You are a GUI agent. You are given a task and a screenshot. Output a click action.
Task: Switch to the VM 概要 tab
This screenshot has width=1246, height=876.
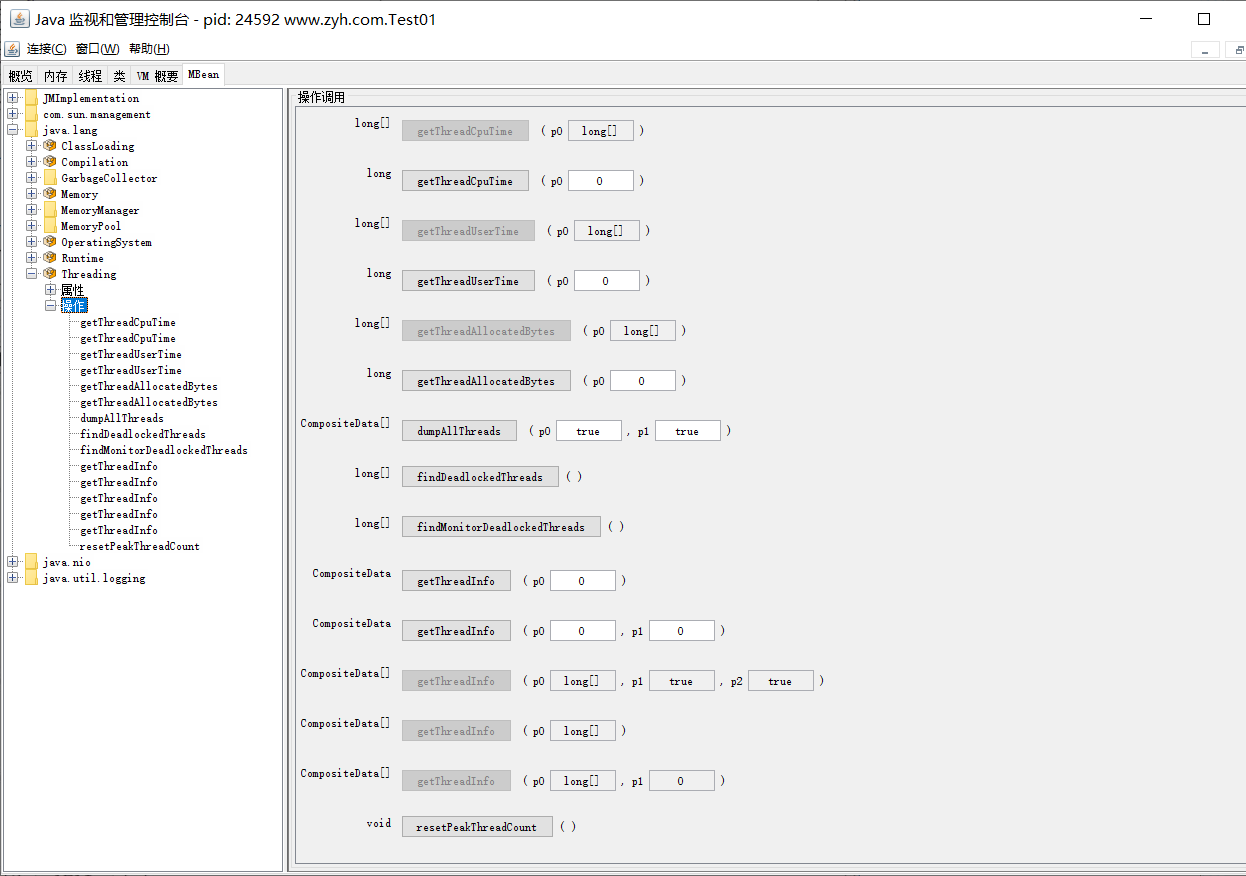(x=157, y=76)
